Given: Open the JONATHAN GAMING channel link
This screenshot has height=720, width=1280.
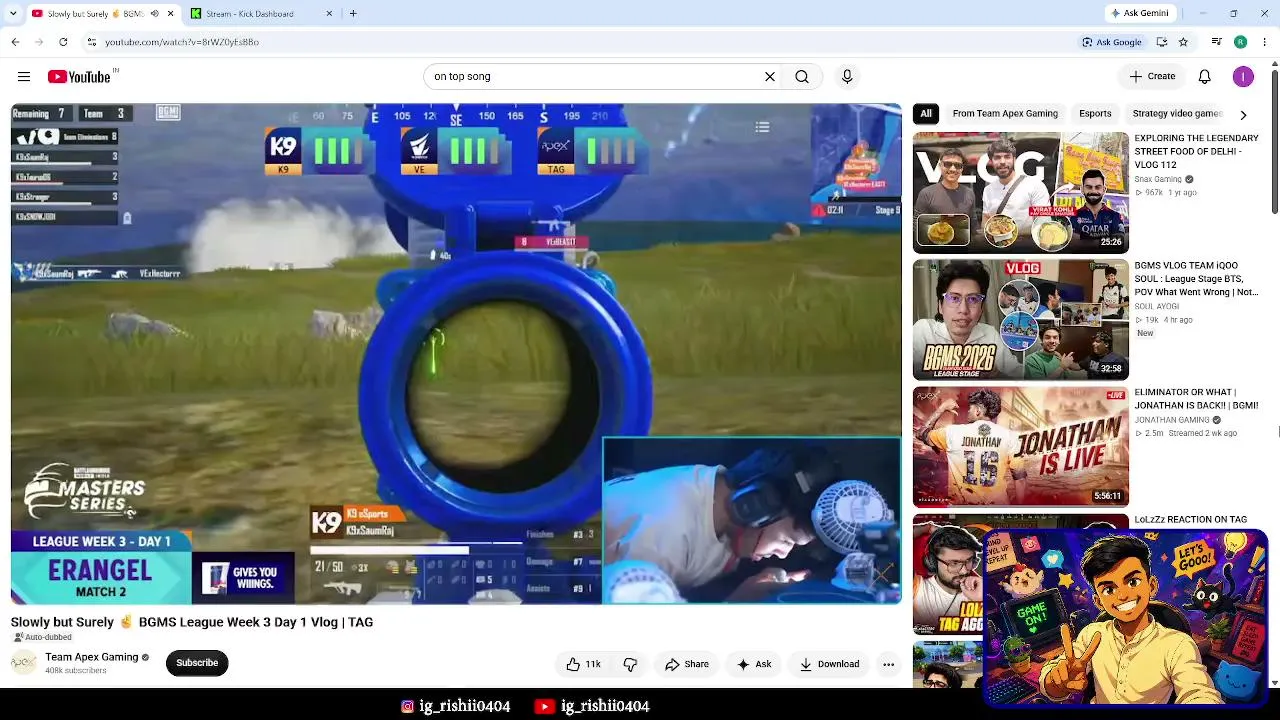Looking at the screenshot, I should (1172, 420).
